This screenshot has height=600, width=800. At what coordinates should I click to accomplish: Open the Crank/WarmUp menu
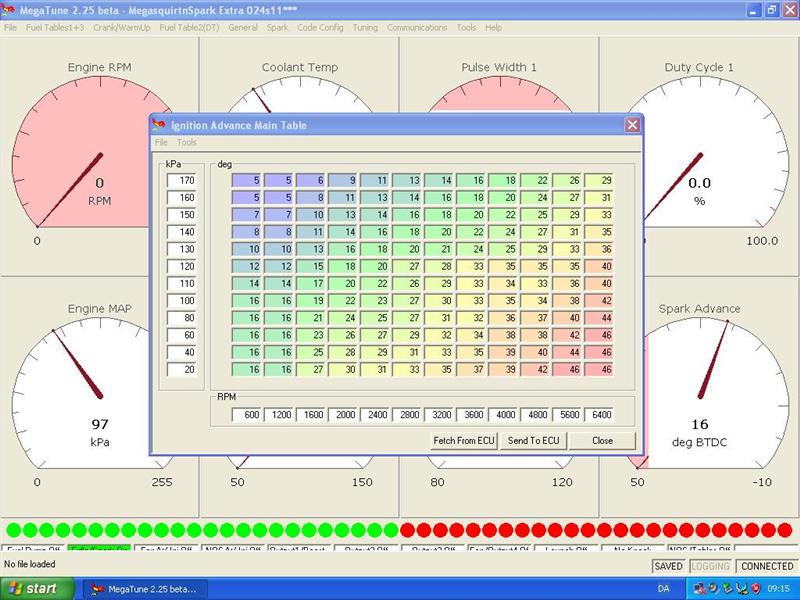(122, 28)
